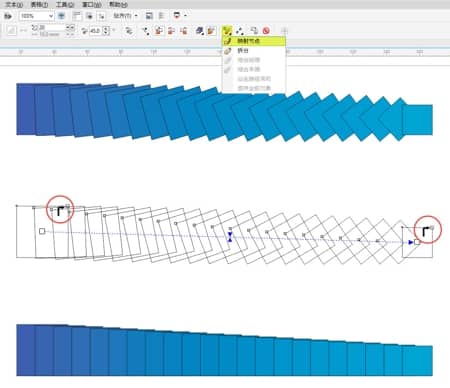
Task: Click the Copy Blend Properties icon
Action: click(254, 31)
